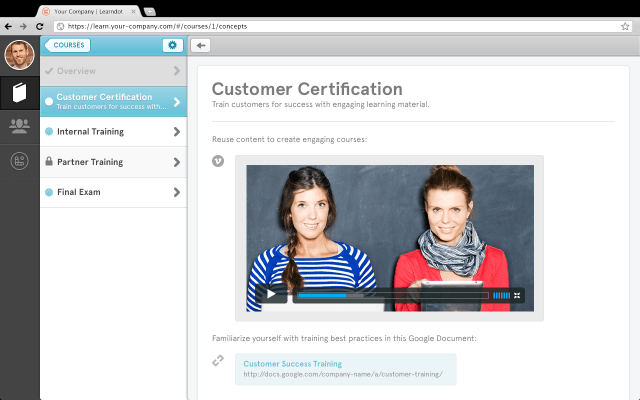Click the bottom circular sidebar icon
640x400 pixels.
coord(19,160)
